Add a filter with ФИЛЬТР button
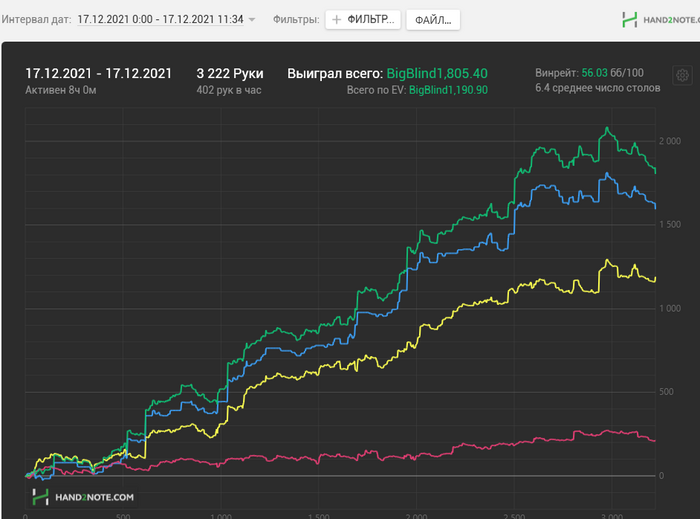Image resolution: width=700 pixels, height=519 pixels. point(363,20)
